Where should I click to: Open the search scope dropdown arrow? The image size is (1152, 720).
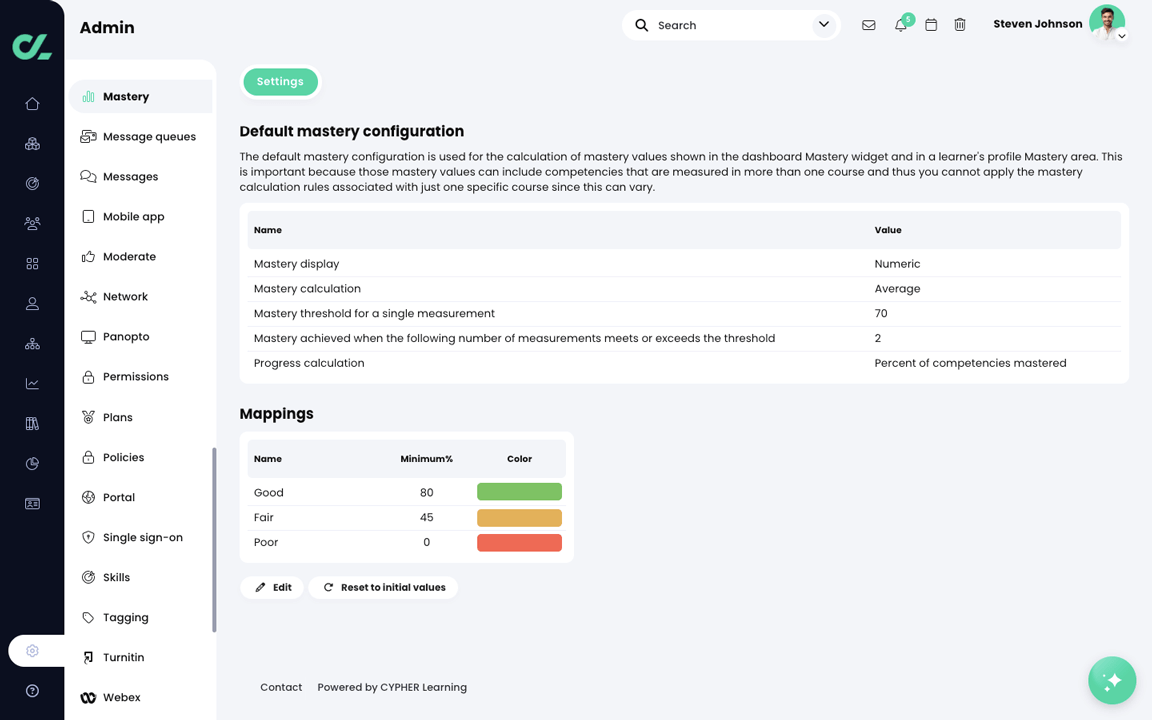click(823, 24)
